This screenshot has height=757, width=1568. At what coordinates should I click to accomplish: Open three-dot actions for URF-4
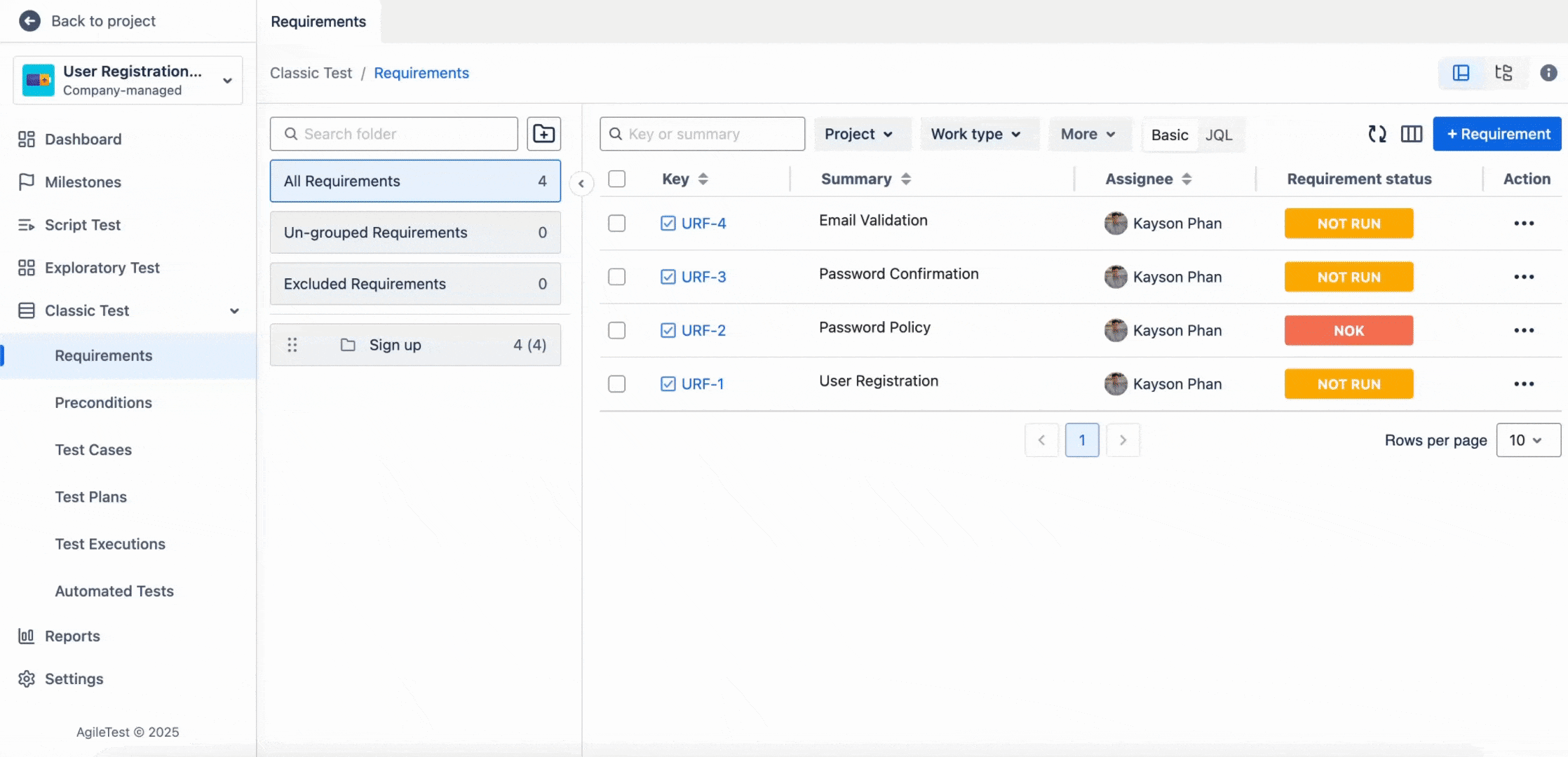point(1523,224)
